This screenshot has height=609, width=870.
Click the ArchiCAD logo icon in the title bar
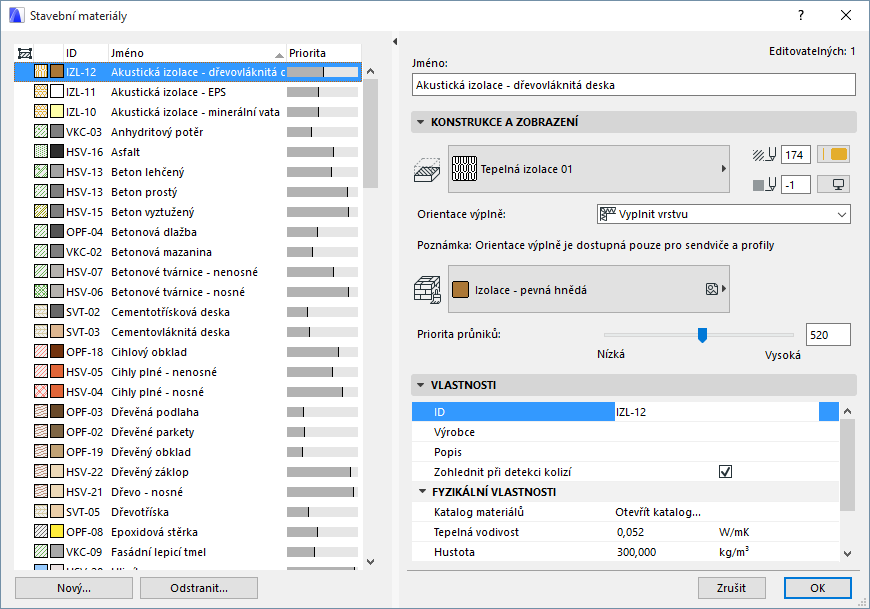pos(17,16)
